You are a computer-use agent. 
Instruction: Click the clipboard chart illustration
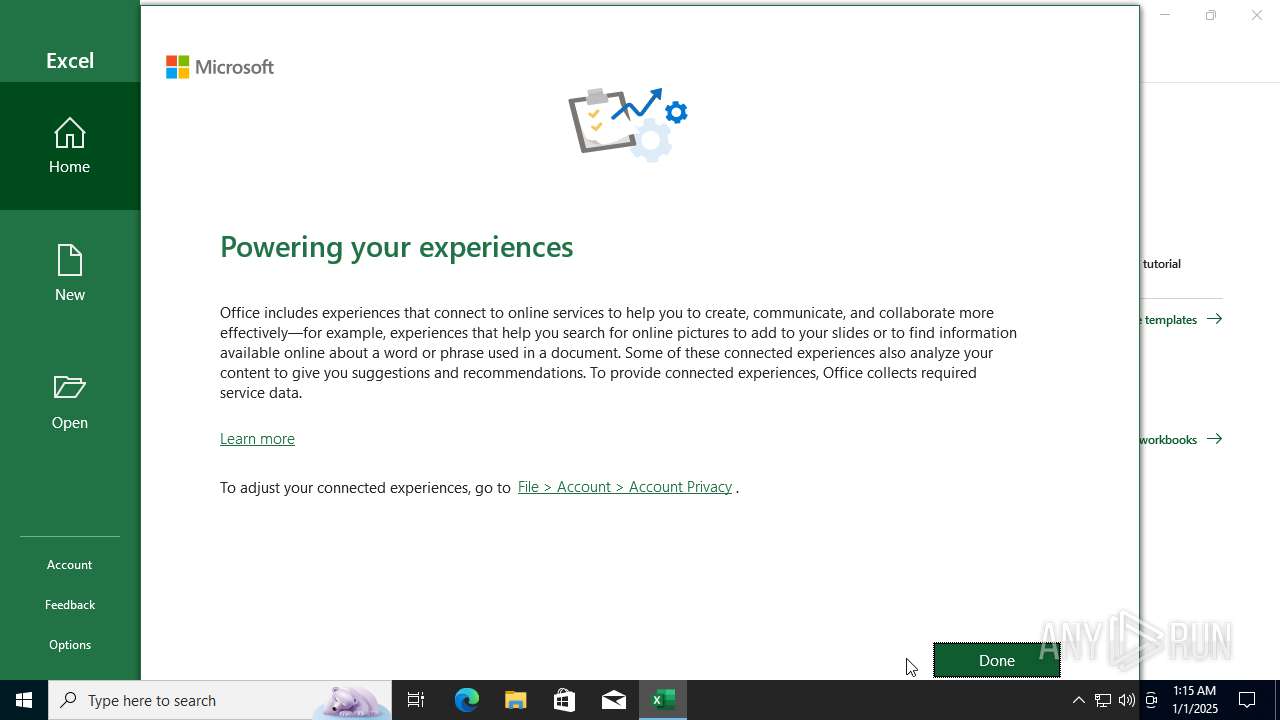[628, 124]
